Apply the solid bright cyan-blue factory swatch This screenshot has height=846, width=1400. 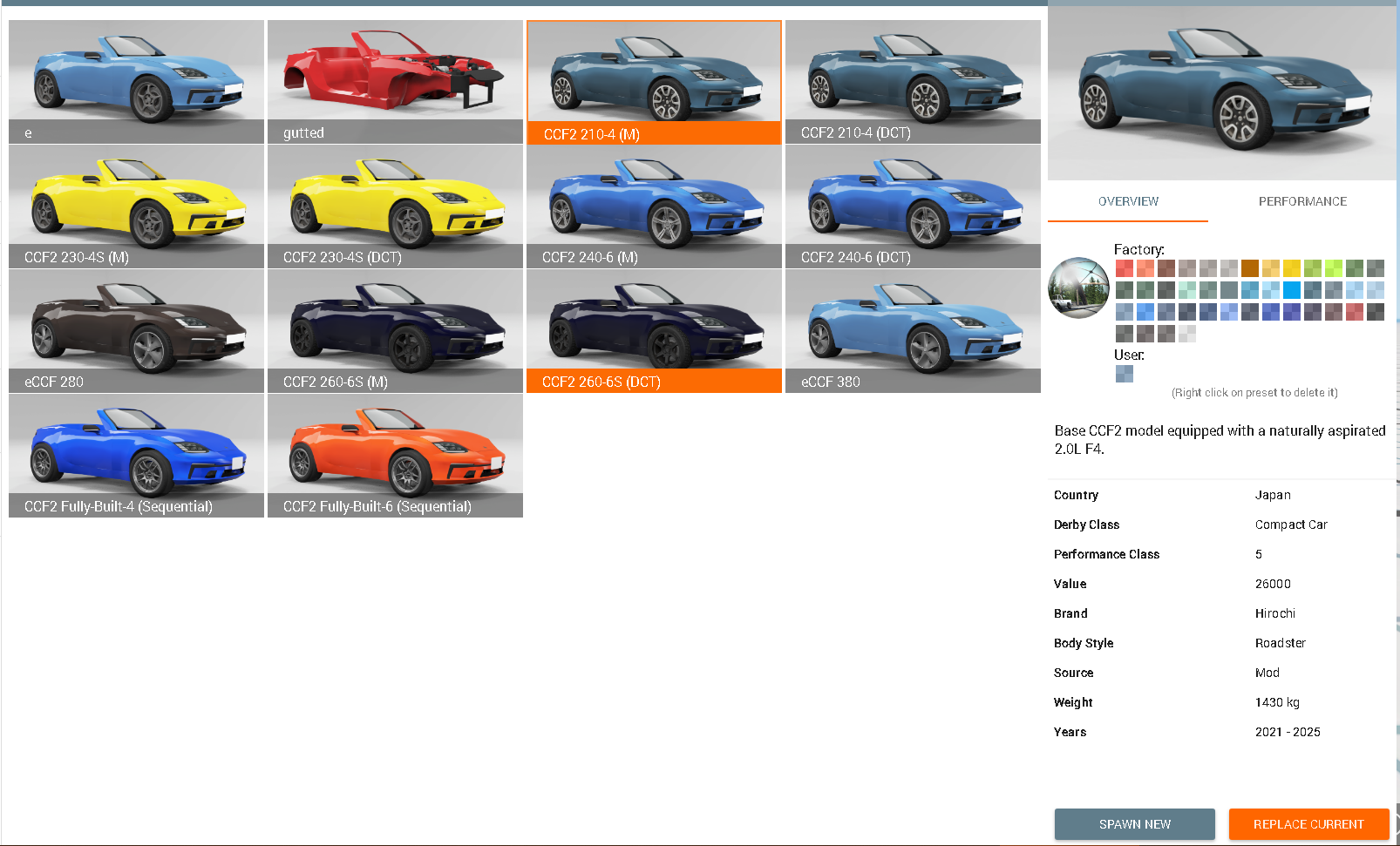pyautogui.click(x=1292, y=290)
